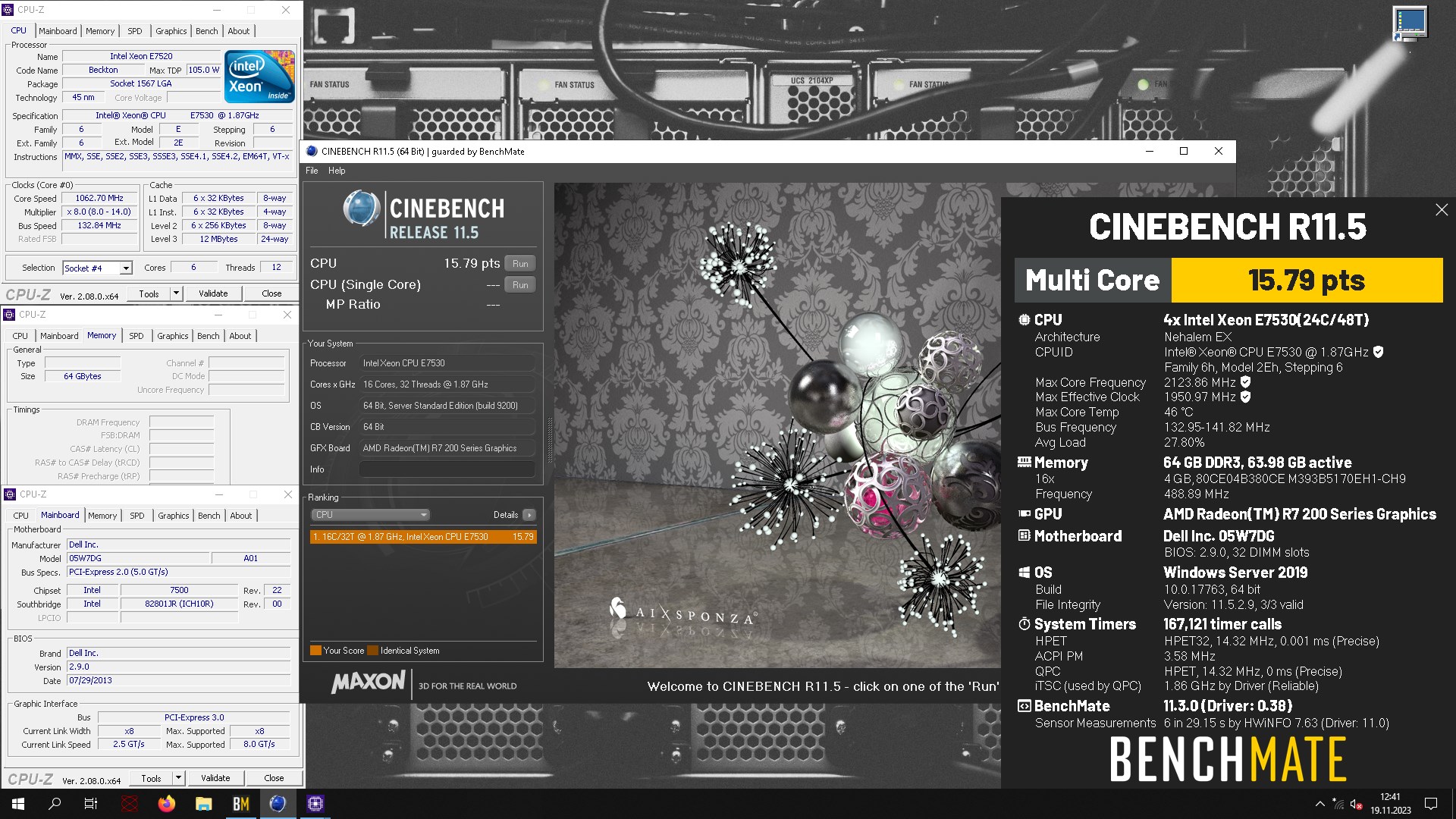Open the Cinebench File menu
This screenshot has height=819, width=1456.
(x=312, y=171)
